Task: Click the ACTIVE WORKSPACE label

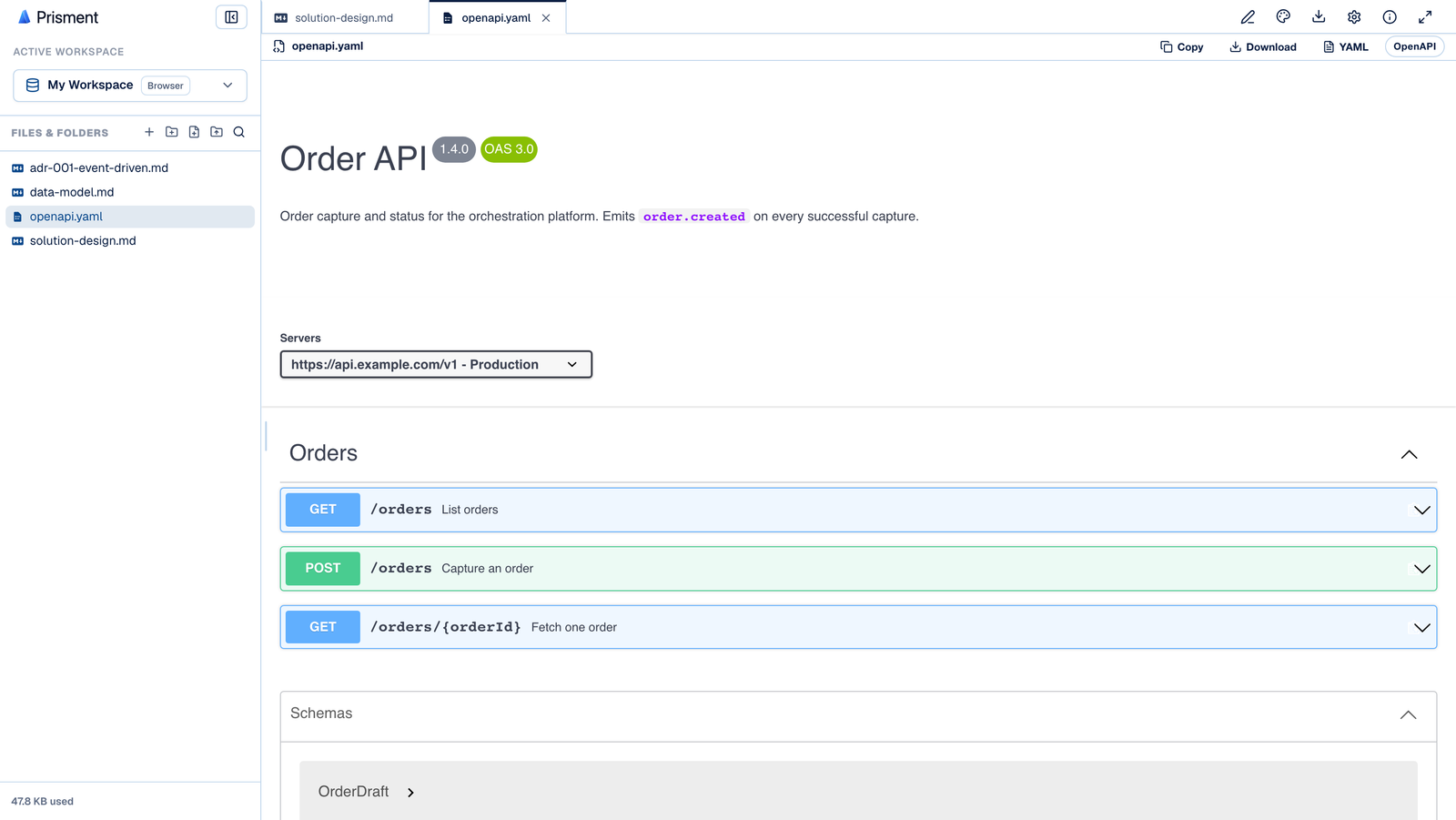Action: (68, 52)
